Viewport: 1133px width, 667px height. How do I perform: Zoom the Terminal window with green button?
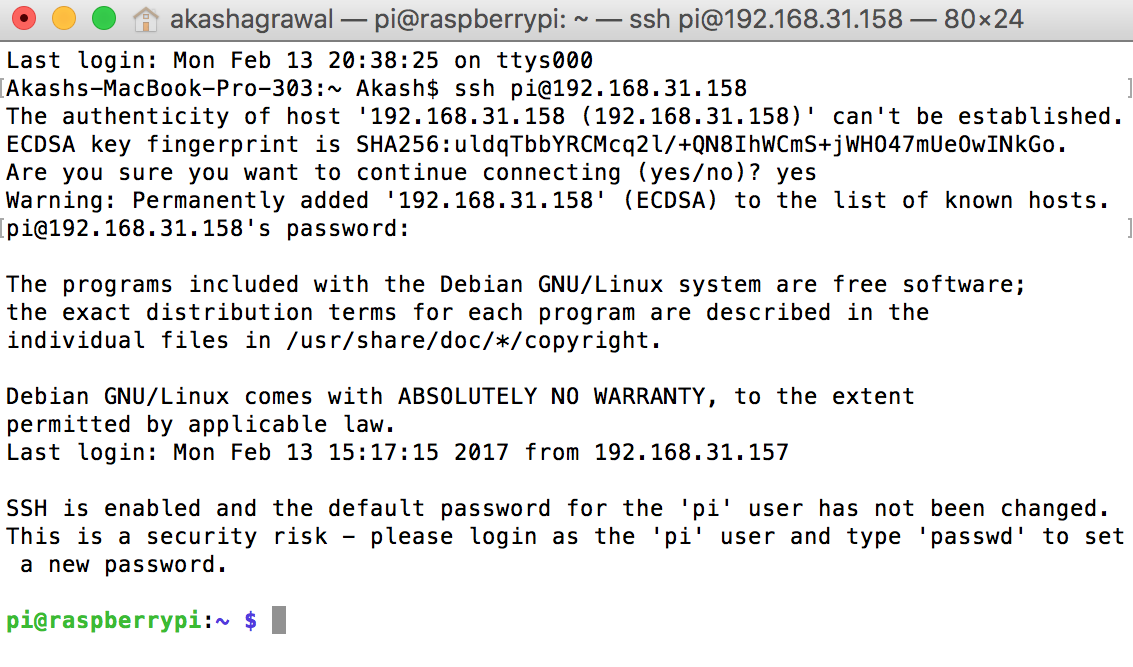[x=104, y=19]
